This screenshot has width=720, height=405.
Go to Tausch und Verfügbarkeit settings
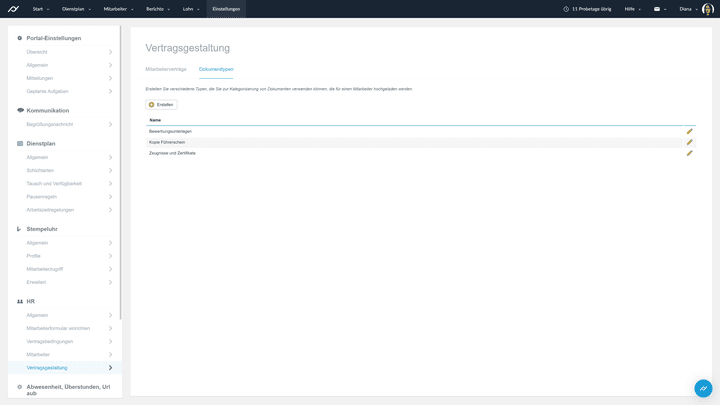54,183
